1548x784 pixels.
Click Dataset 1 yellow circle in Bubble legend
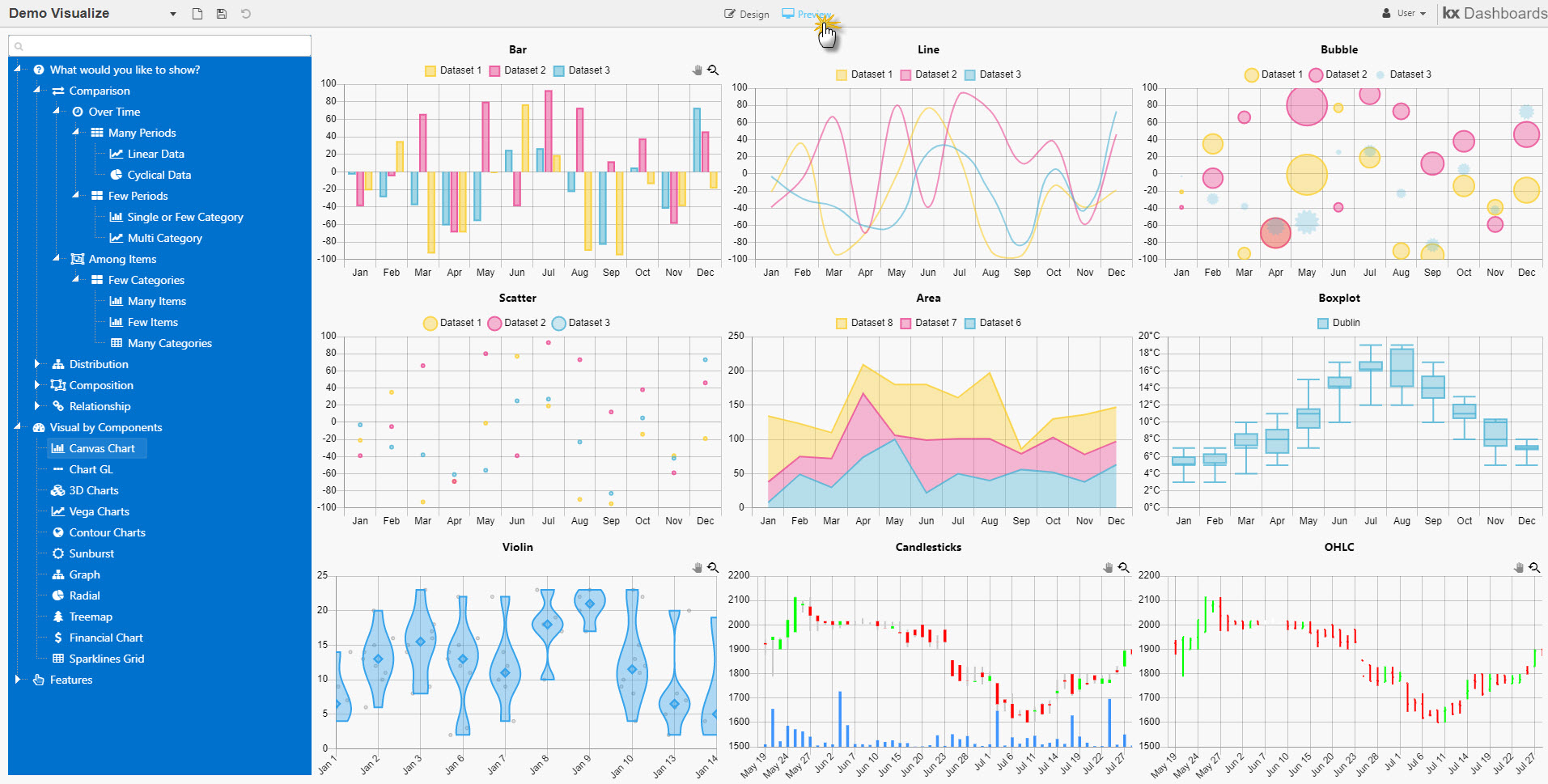pyautogui.click(x=1252, y=75)
